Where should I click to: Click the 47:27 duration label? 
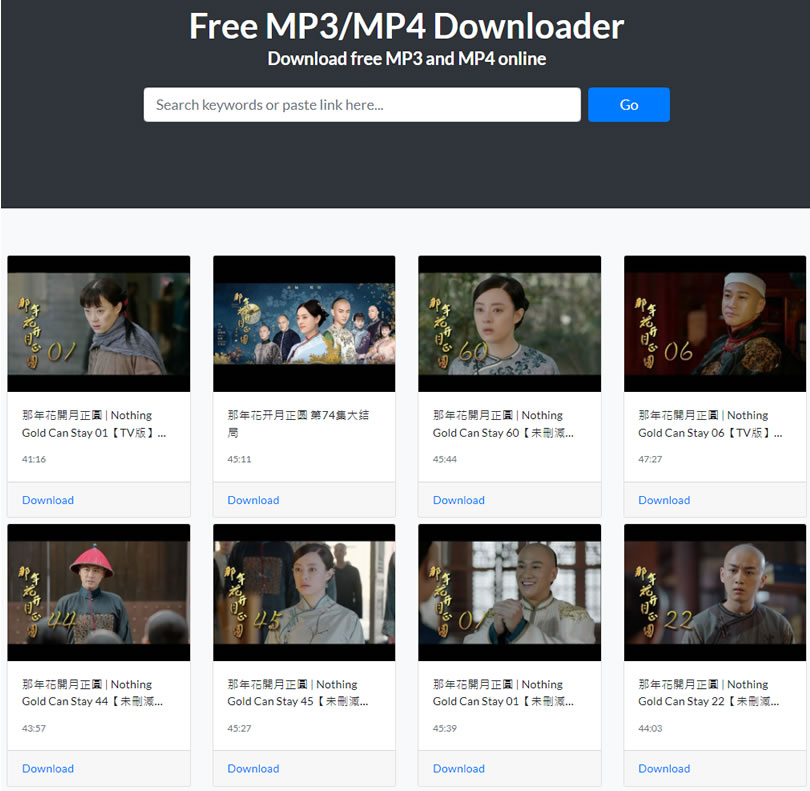[650, 459]
